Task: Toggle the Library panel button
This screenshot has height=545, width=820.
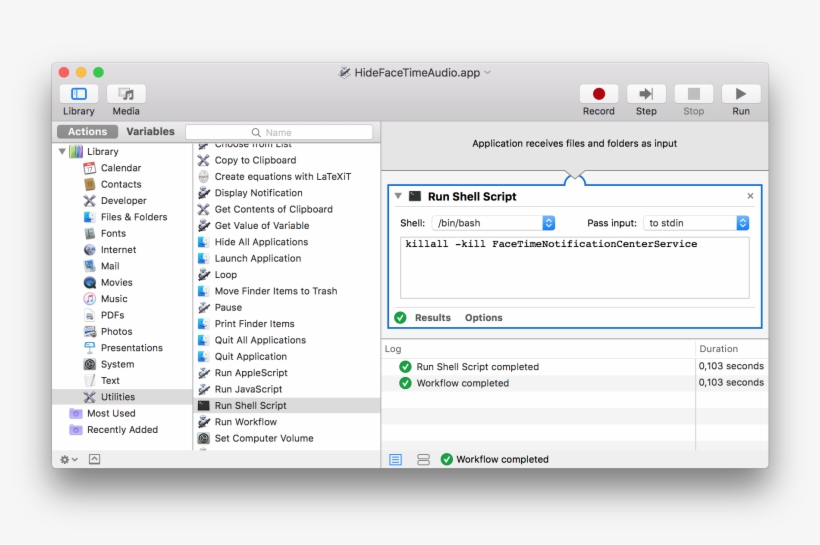Action: (x=78, y=94)
